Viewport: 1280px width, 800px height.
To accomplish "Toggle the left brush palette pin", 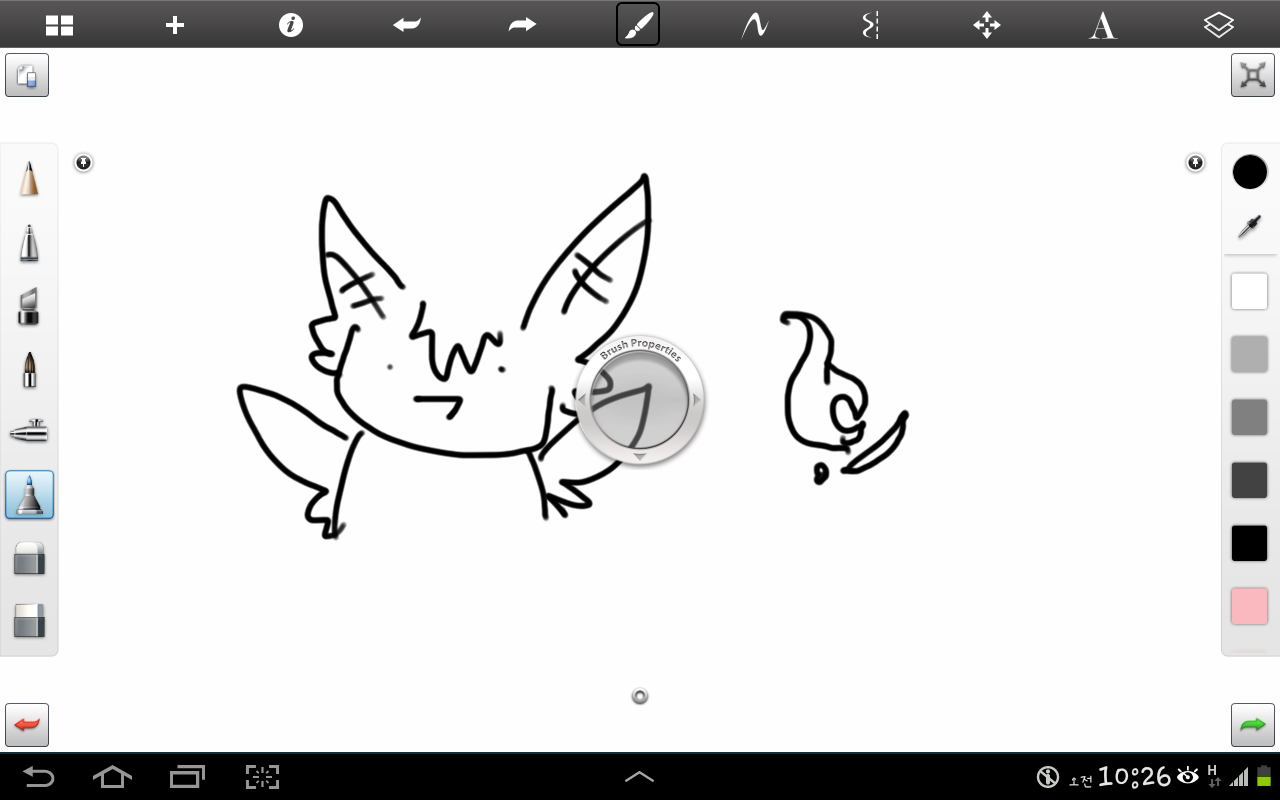I will pyautogui.click(x=84, y=162).
